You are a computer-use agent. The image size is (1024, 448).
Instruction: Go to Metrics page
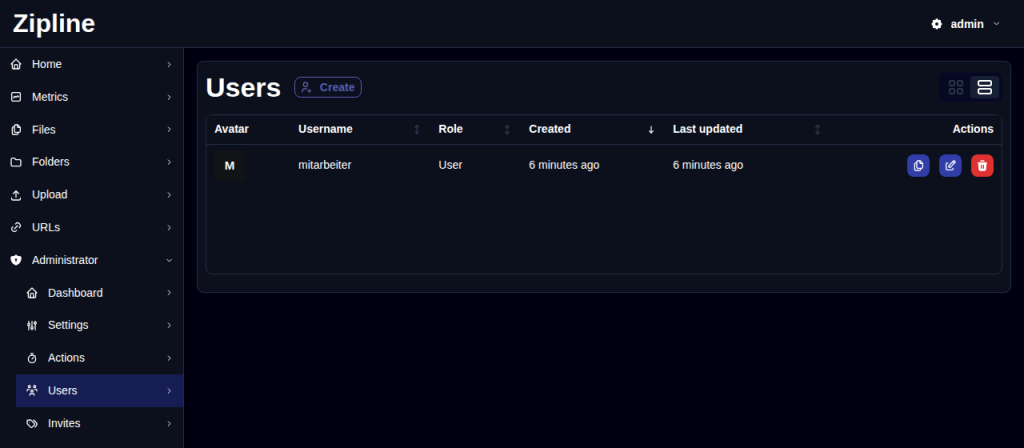coord(91,97)
